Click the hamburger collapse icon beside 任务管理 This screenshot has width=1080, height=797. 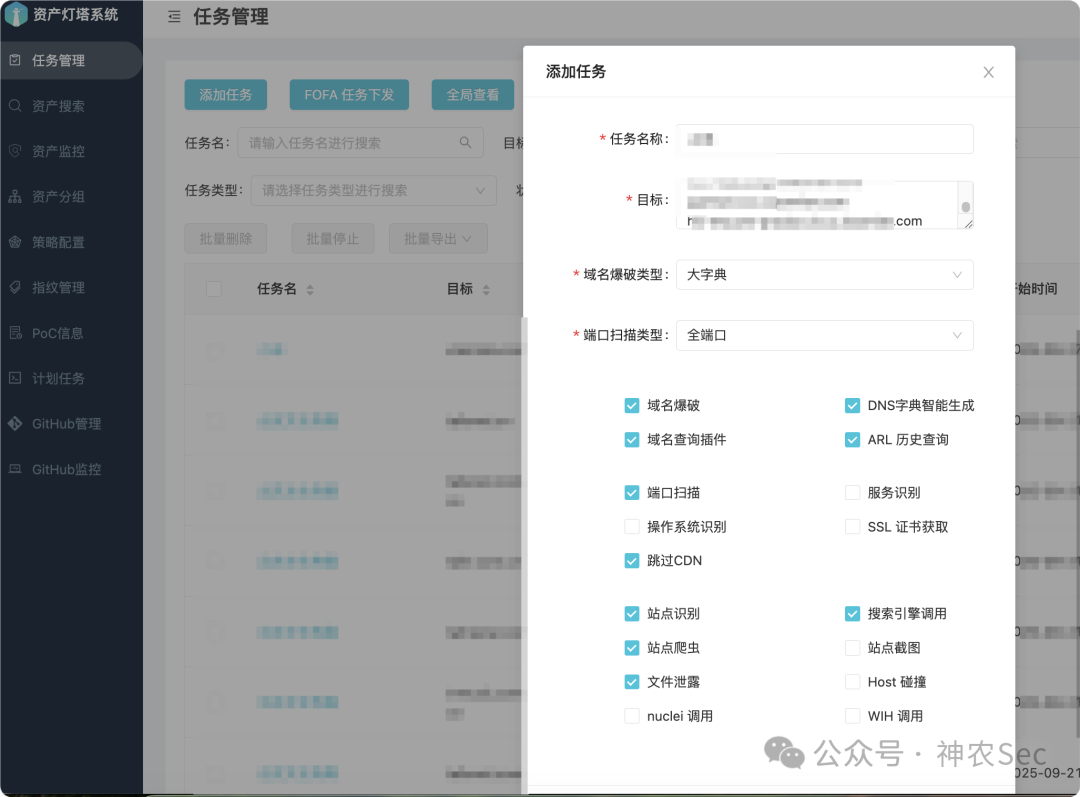(174, 16)
